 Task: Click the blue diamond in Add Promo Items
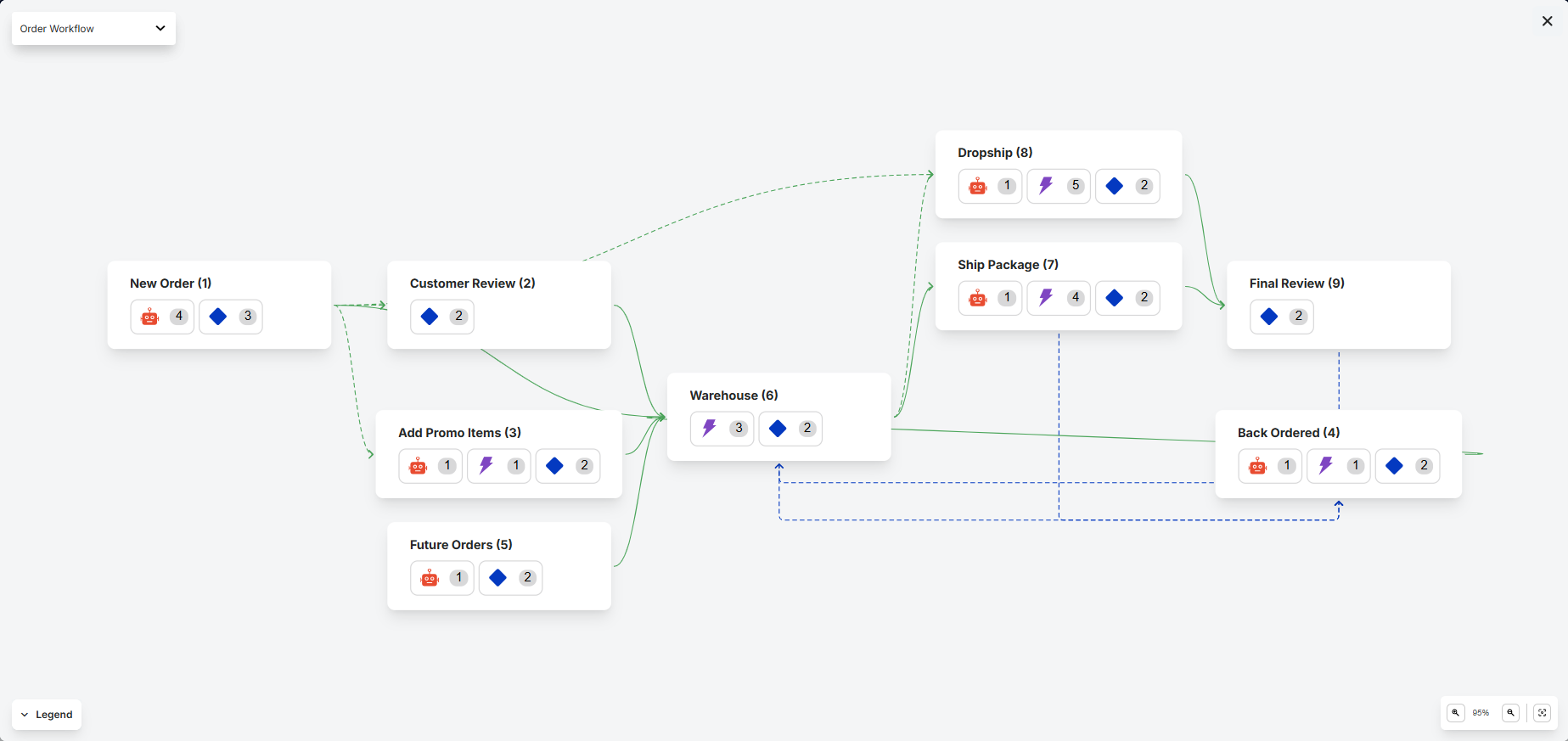554,466
